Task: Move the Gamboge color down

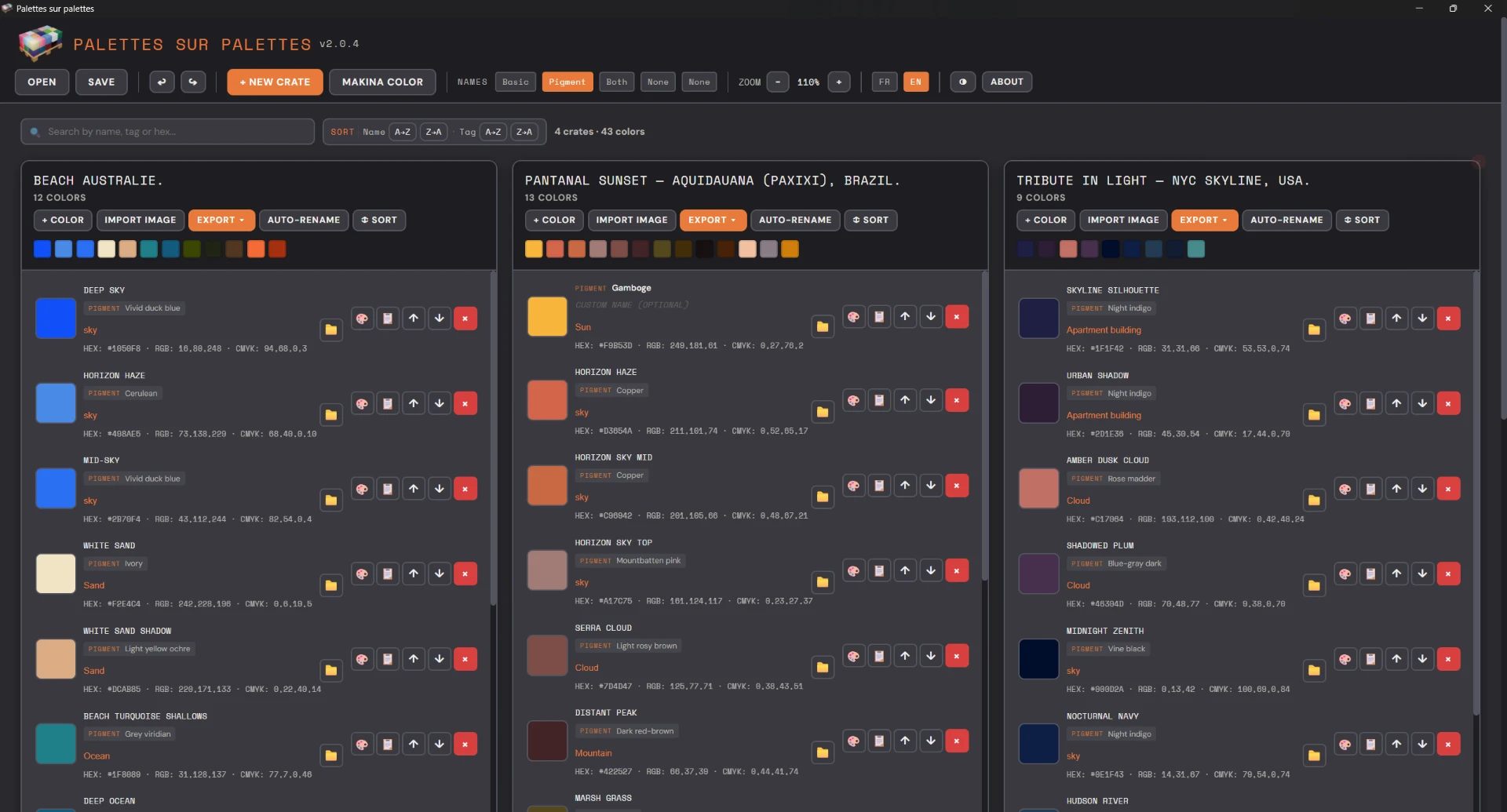Action: [x=931, y=317]
